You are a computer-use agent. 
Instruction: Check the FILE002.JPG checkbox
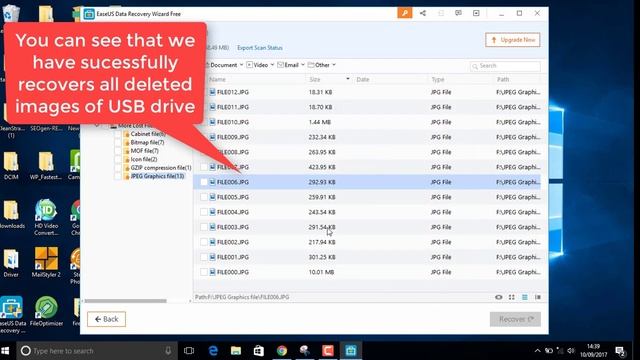point(204,242)
